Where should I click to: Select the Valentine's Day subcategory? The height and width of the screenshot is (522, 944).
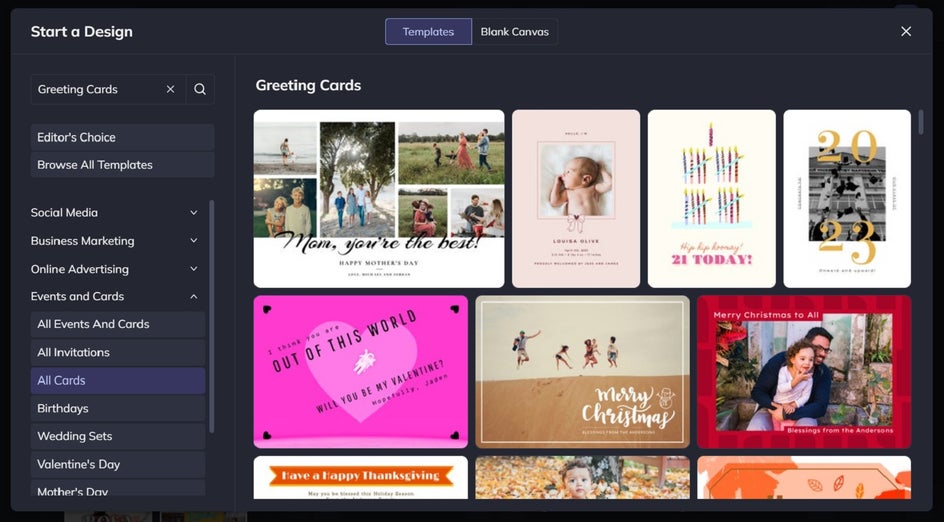point(118,464)
